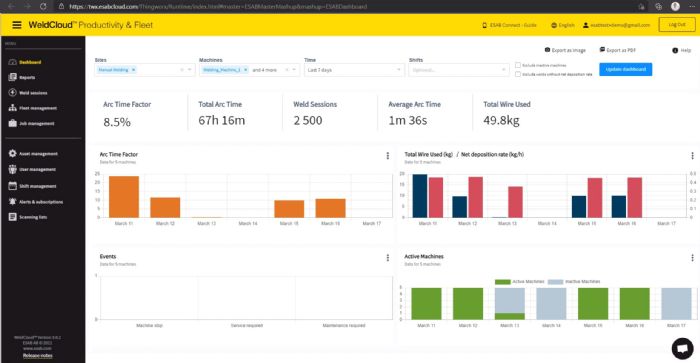Expand the Shifts dropdown

coord(458,70)
